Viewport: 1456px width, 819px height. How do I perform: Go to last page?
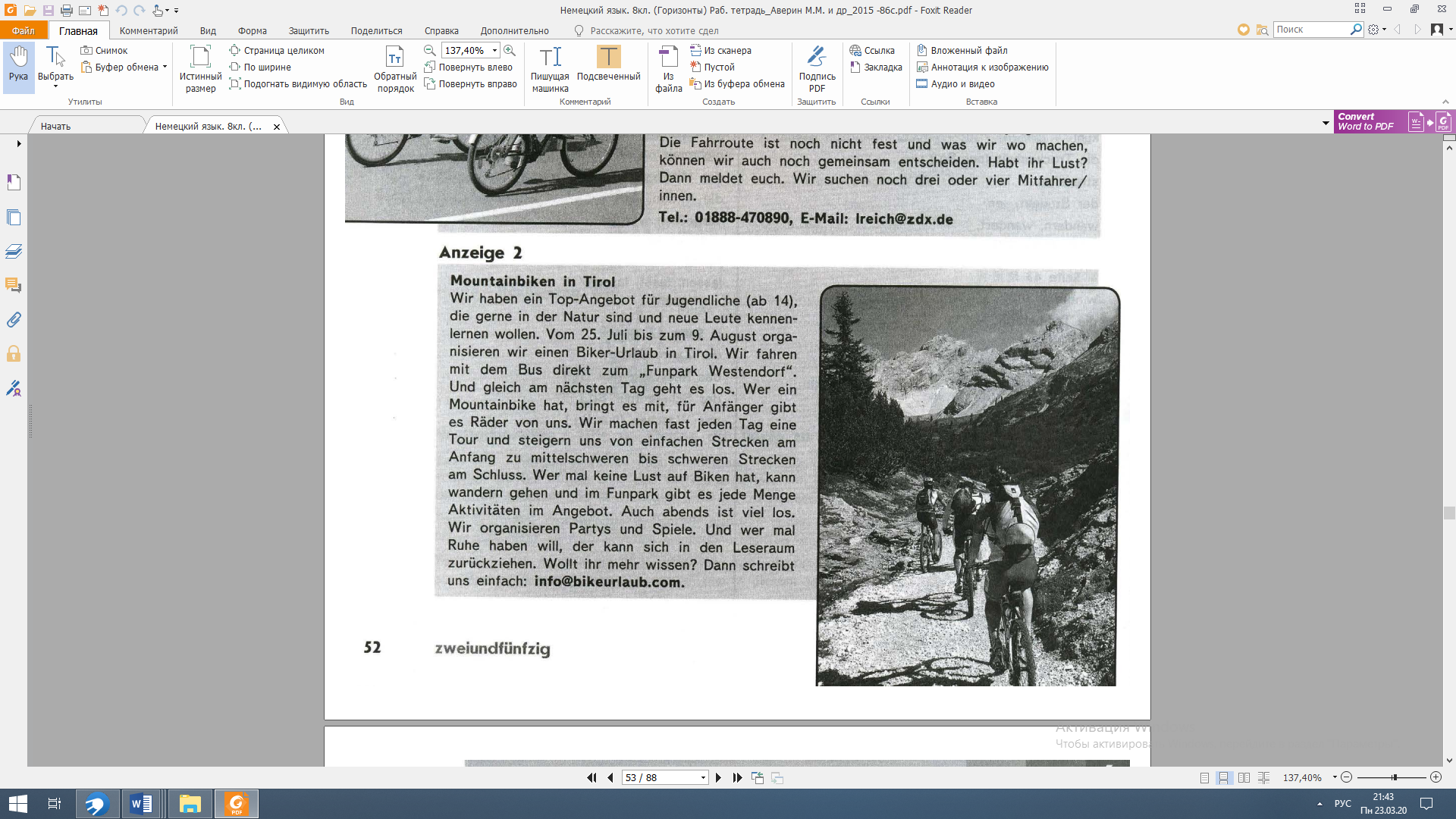tap(737, 777)
